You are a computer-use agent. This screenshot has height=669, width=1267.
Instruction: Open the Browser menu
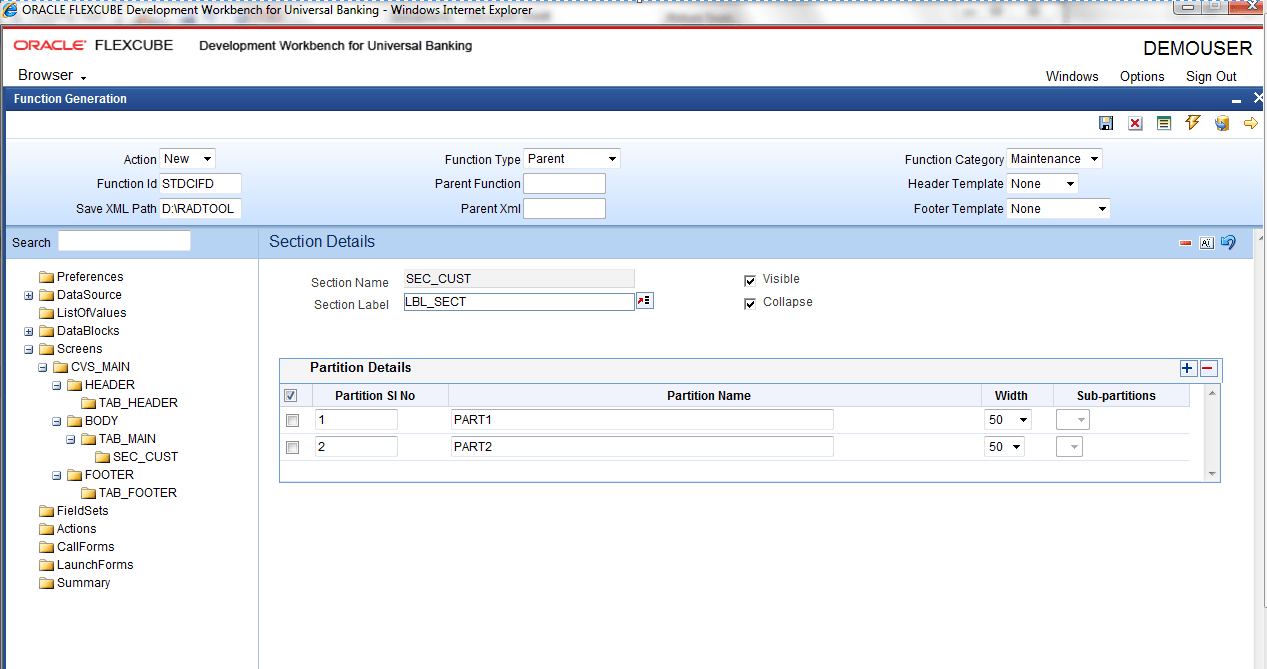[x=52, y=75]
